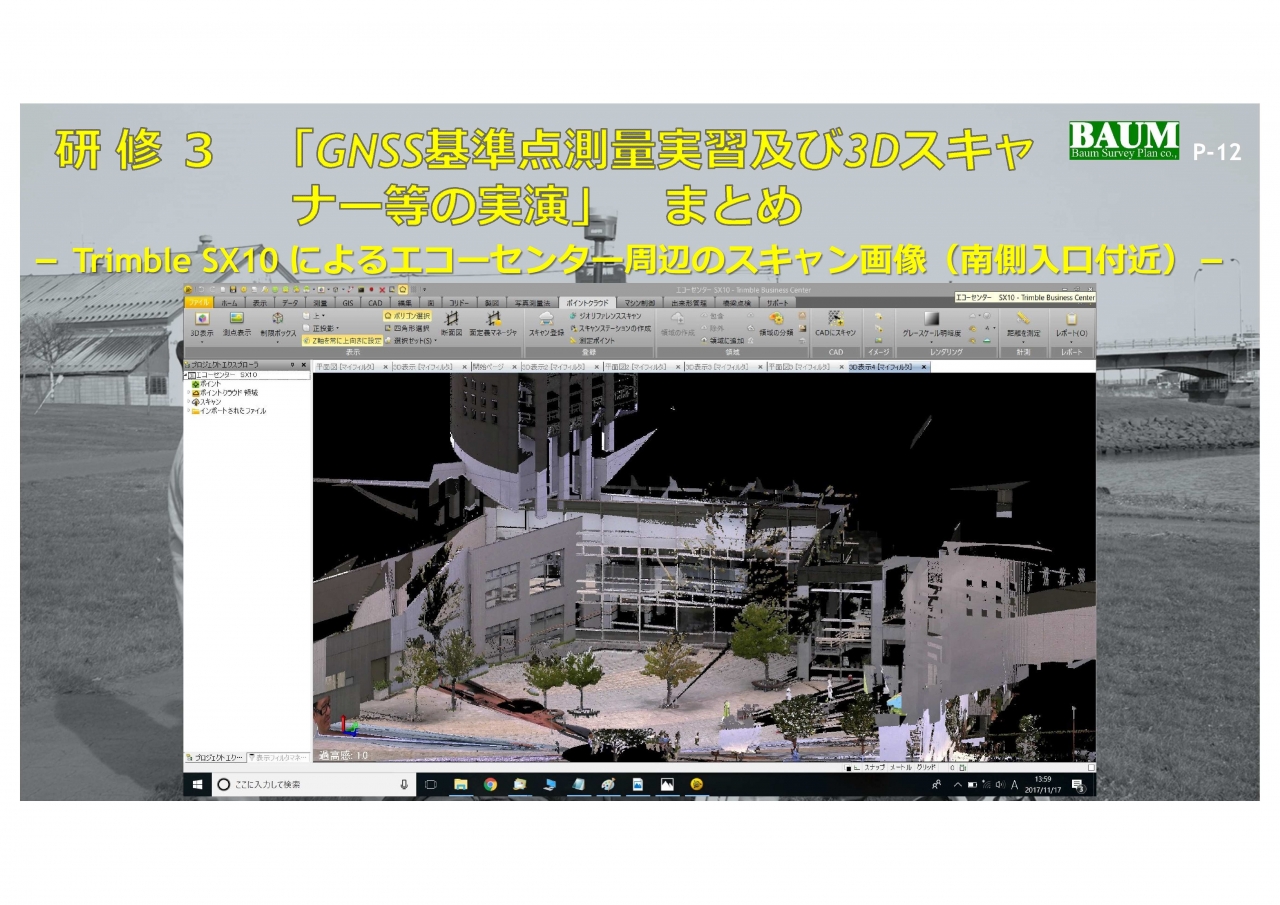This screenshot has height=905, width=1280.
Task: Toggle Z軸を常に上向きに設定 option
Action: [x=344, y=340]
